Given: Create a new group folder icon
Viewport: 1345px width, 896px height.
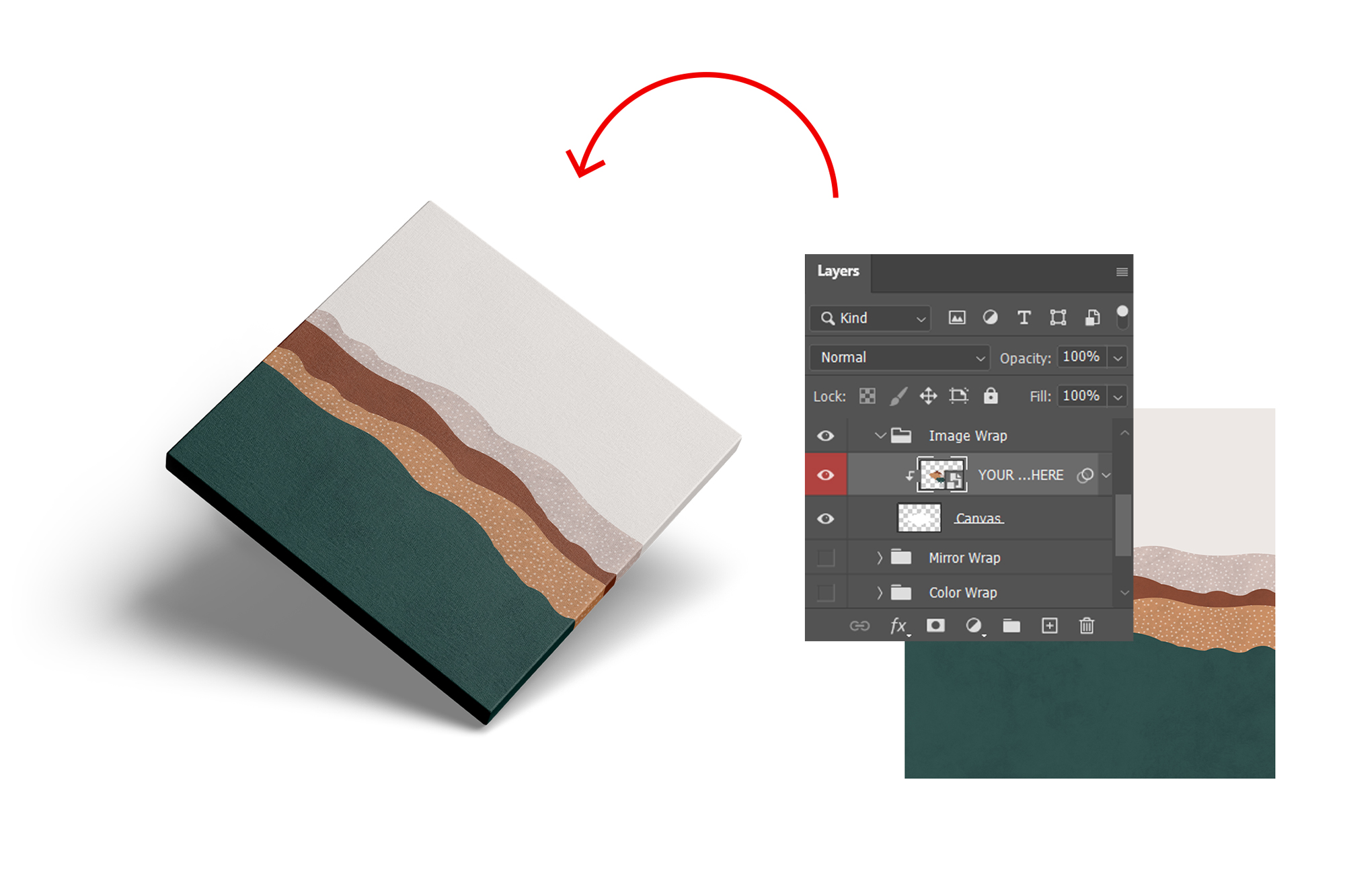Looking at the screenshot, I should [1011, 626].
